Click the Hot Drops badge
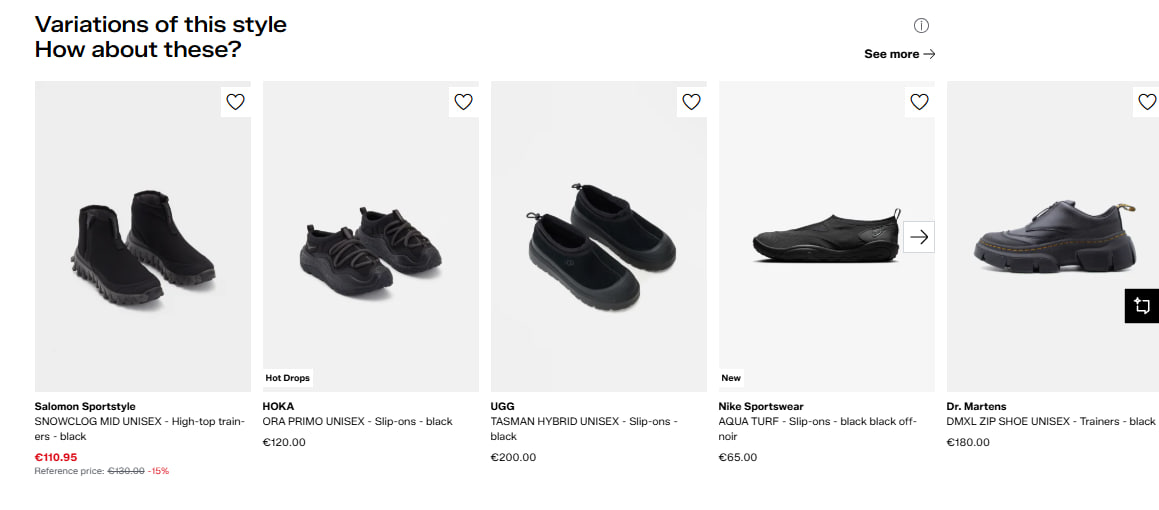1159x510 pixels. click(287, 378)
